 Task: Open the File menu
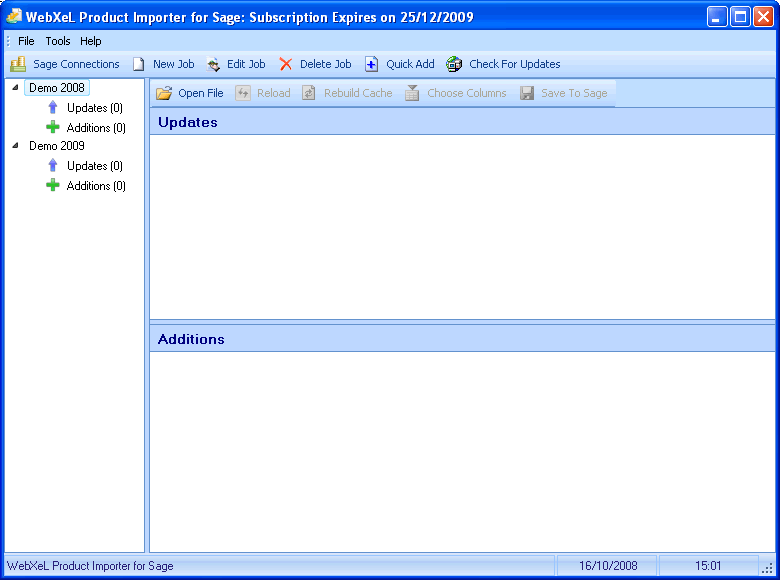26,41
